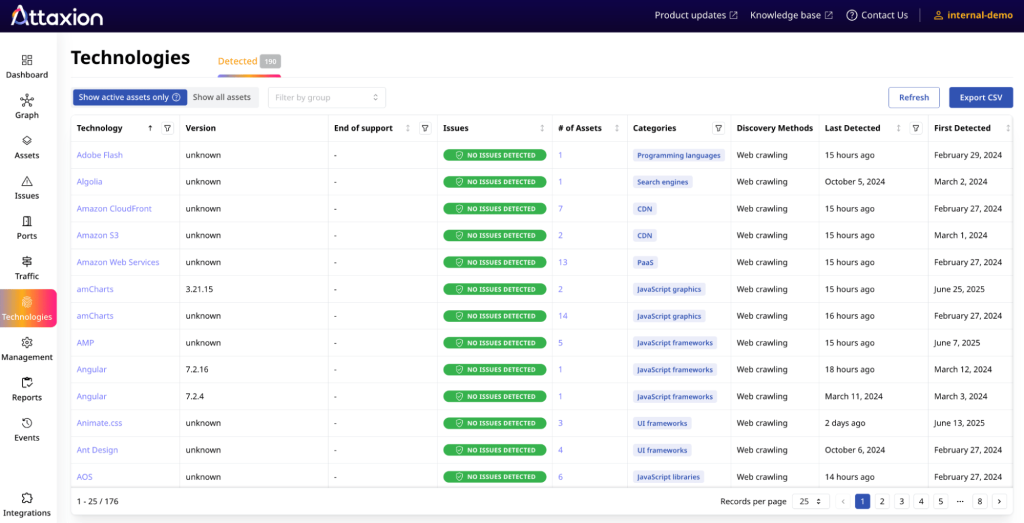Sort the First Detected column

pyautogui.click(x=1008, y=128)
